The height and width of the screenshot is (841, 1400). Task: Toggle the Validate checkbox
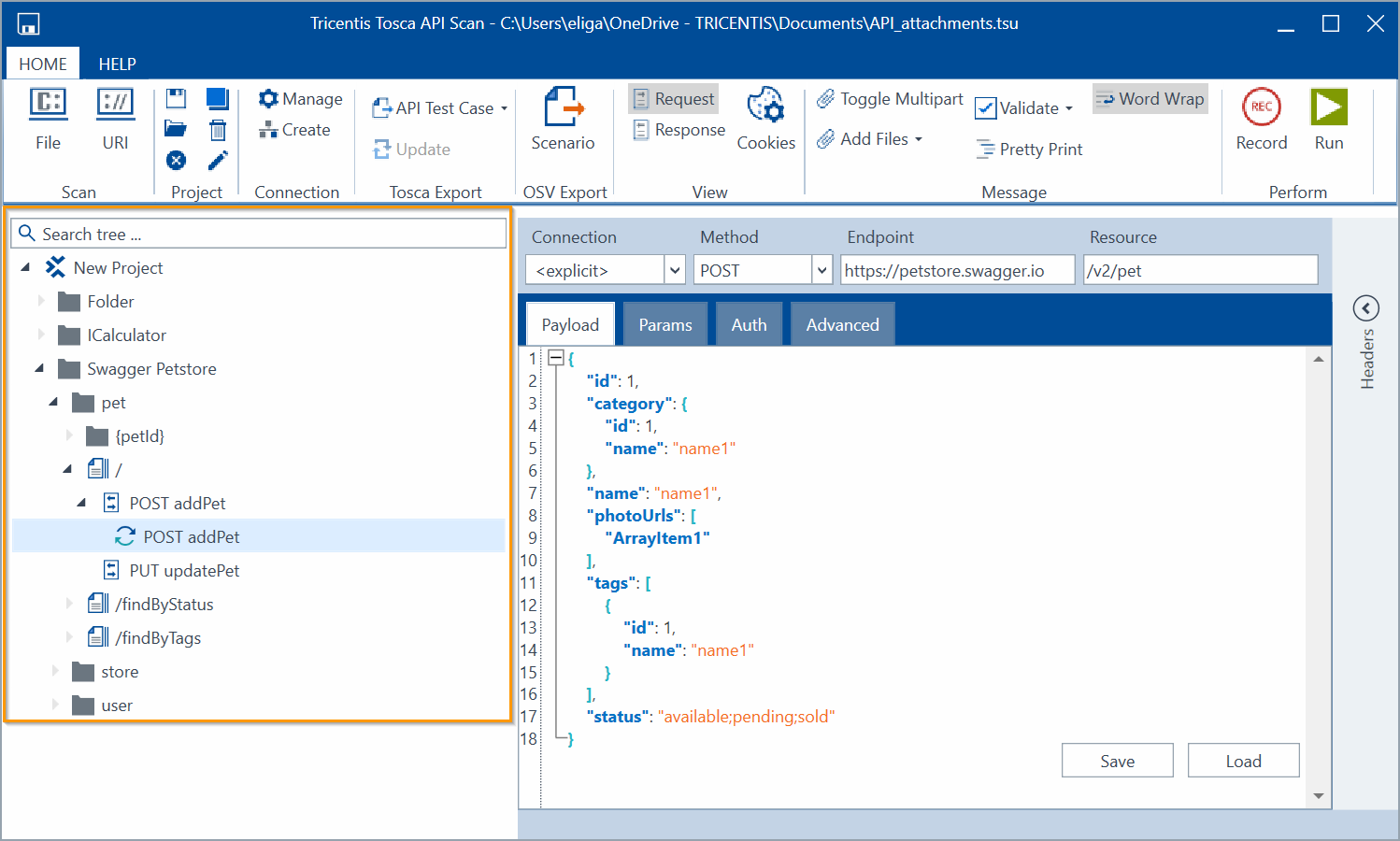986,108
